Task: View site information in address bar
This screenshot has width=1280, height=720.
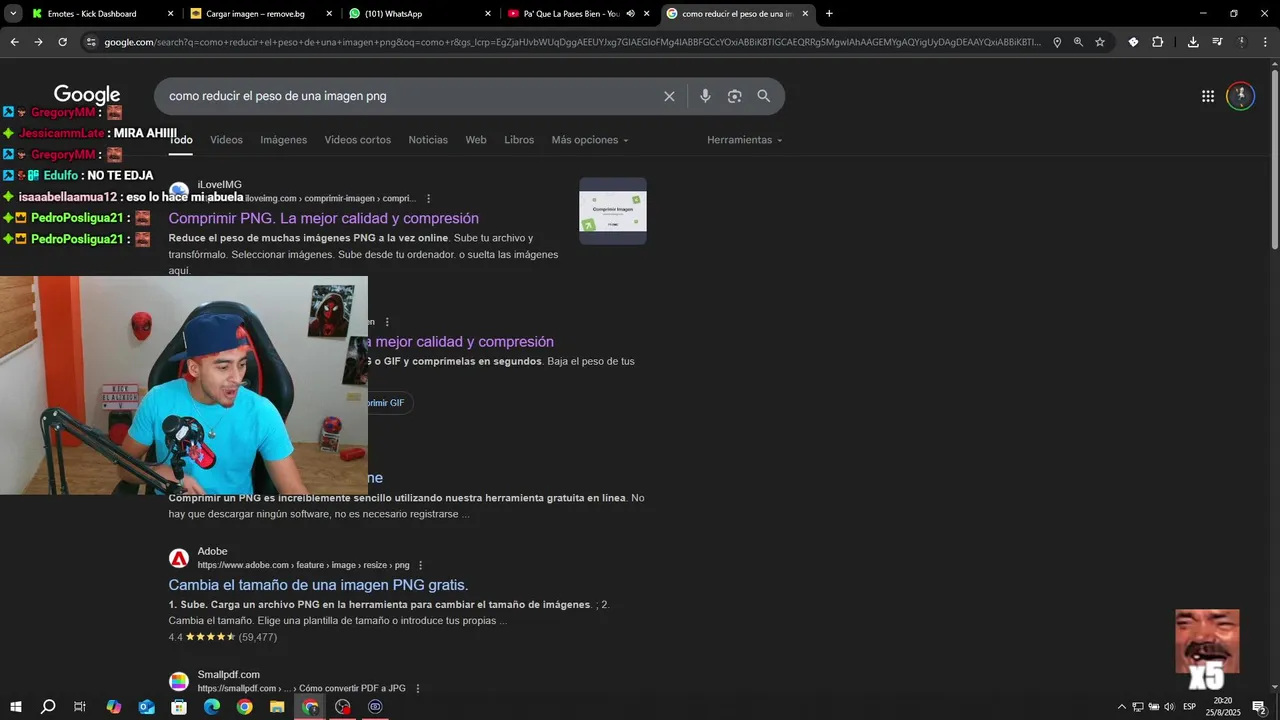Action: tap(91, 42)
